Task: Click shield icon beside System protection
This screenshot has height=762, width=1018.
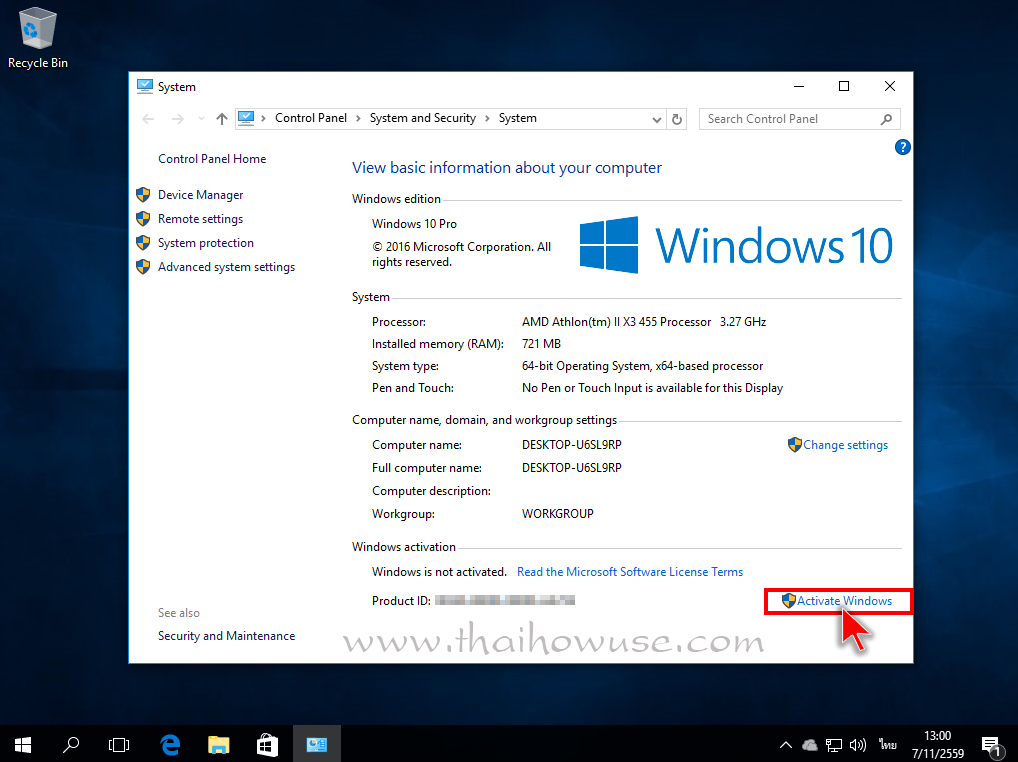Action: 143,243
